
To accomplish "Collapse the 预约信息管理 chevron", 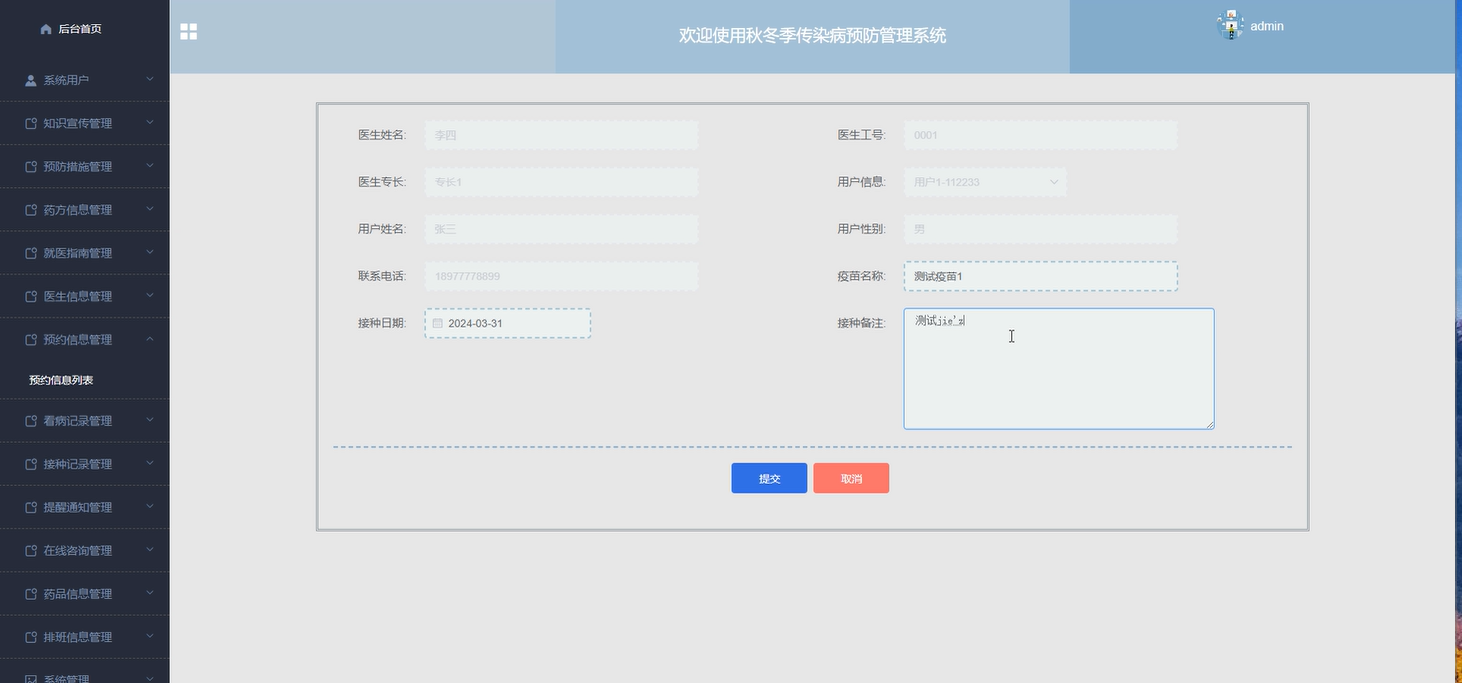I will [150, 339].
